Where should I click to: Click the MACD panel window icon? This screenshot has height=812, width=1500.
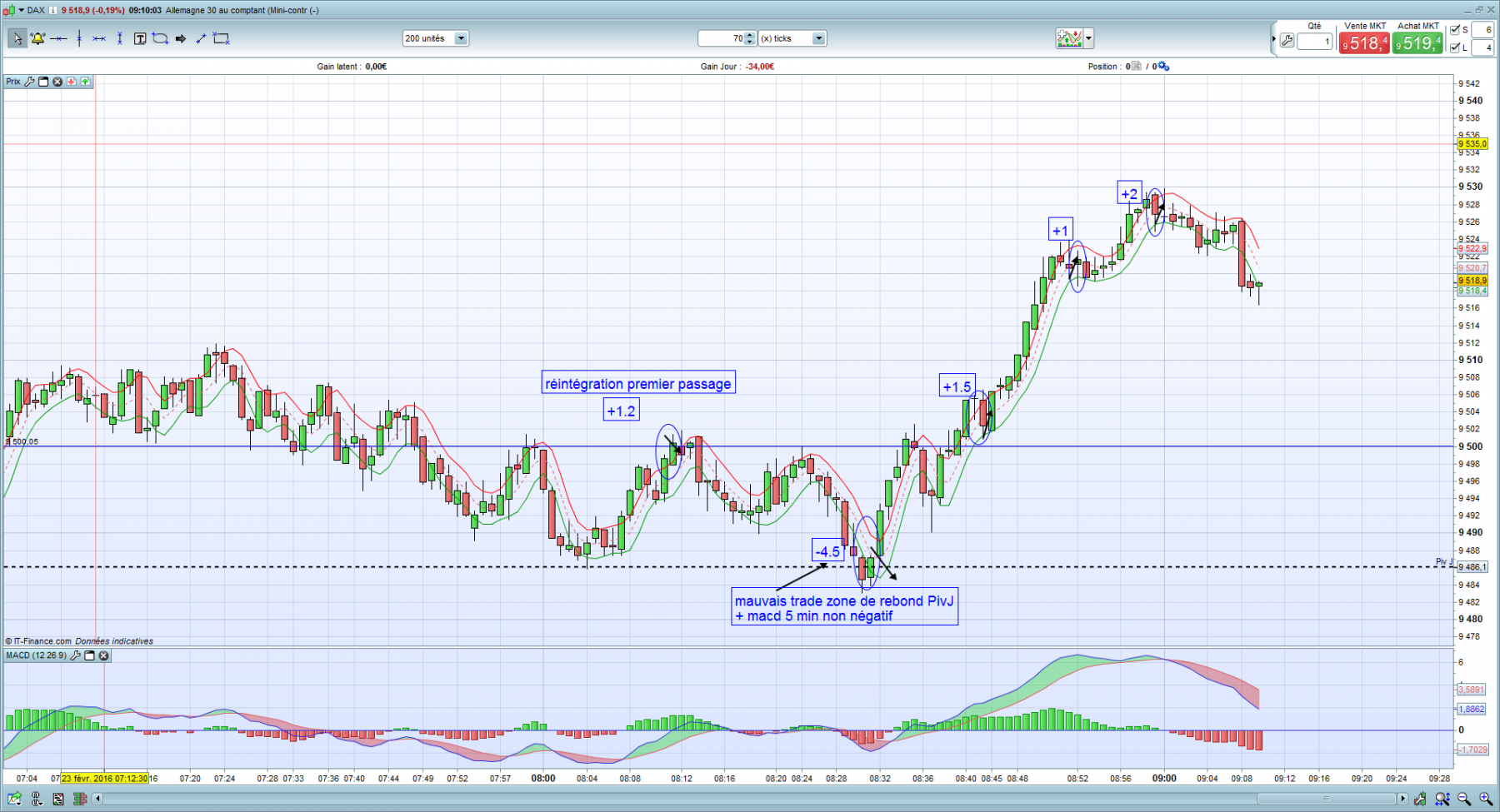pos(89,655)
